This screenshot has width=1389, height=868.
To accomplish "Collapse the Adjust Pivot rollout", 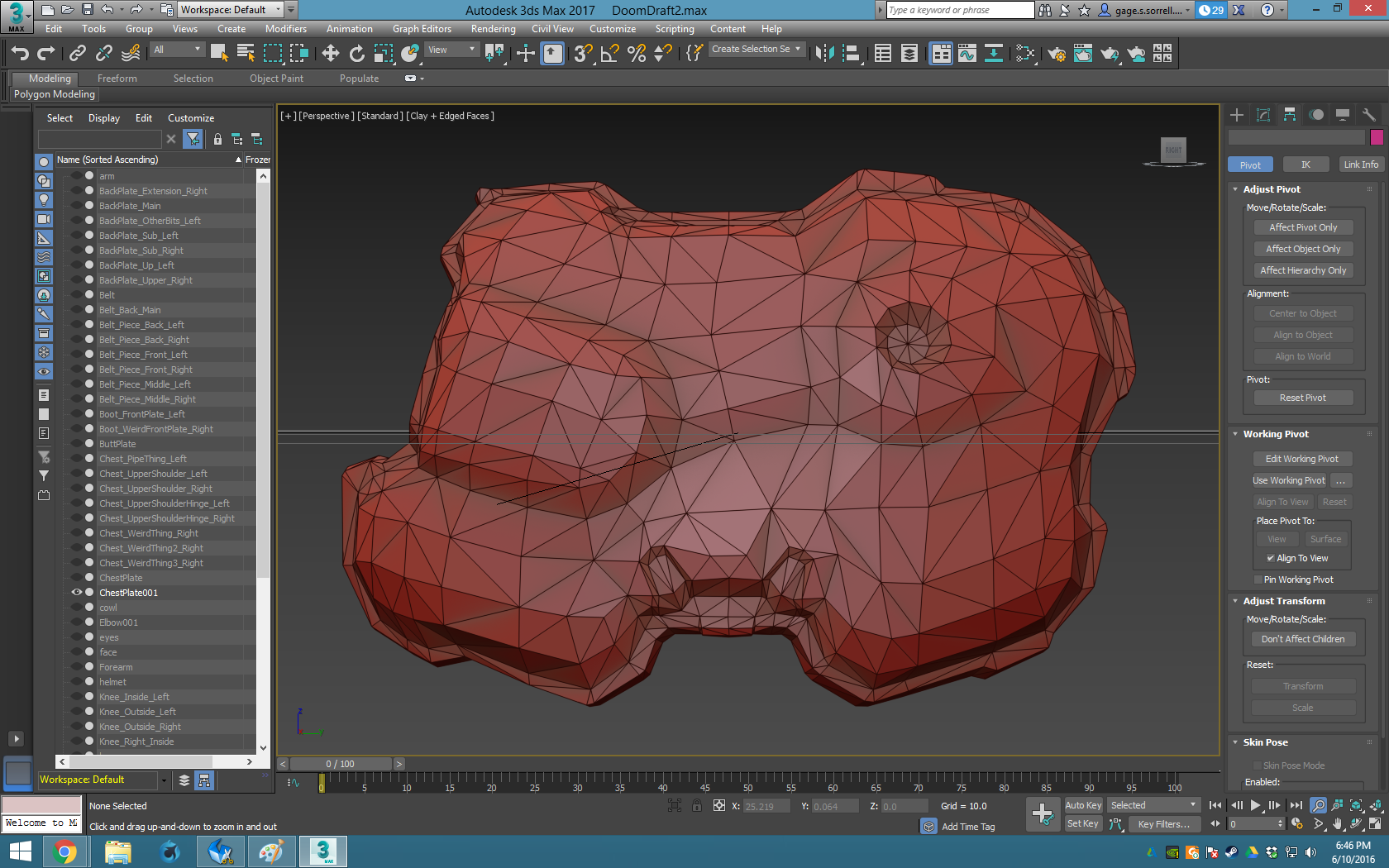I will pos(1272,189).
